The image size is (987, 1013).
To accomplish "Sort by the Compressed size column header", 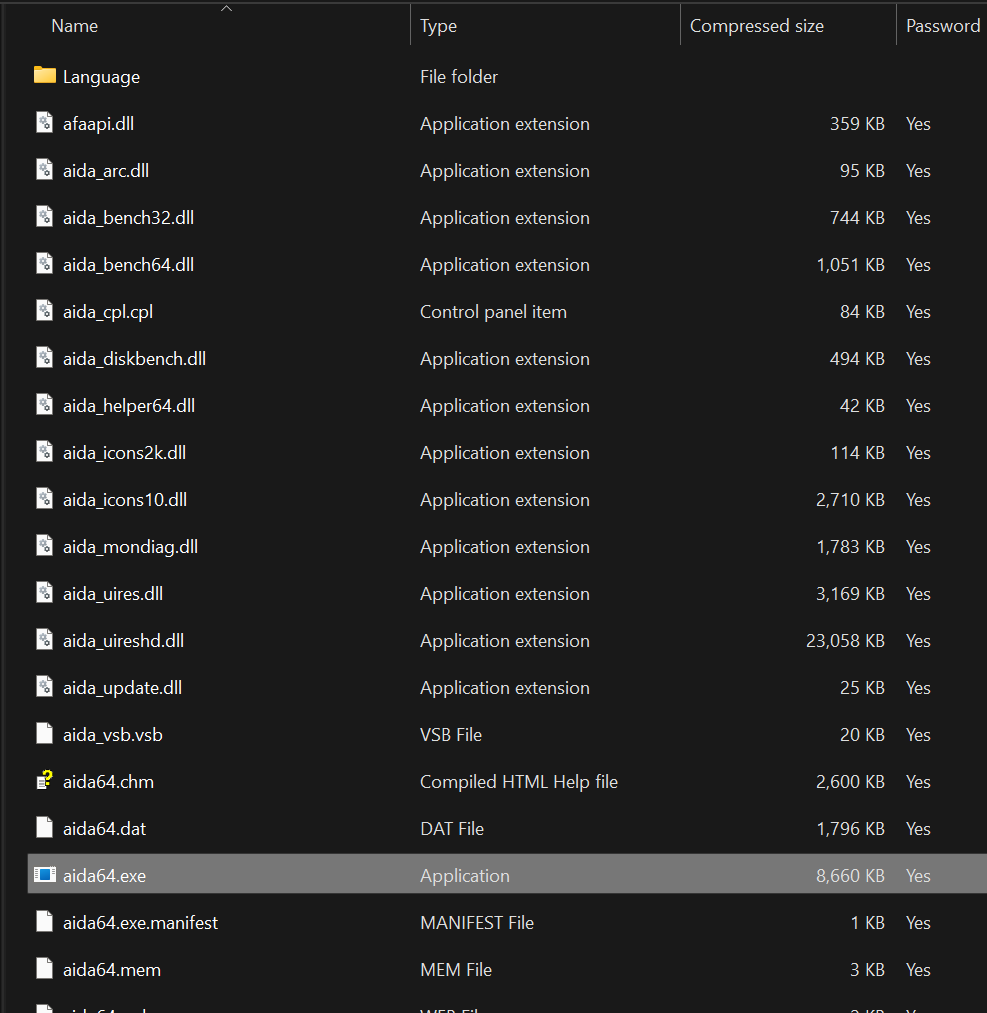I will [757, 26].
